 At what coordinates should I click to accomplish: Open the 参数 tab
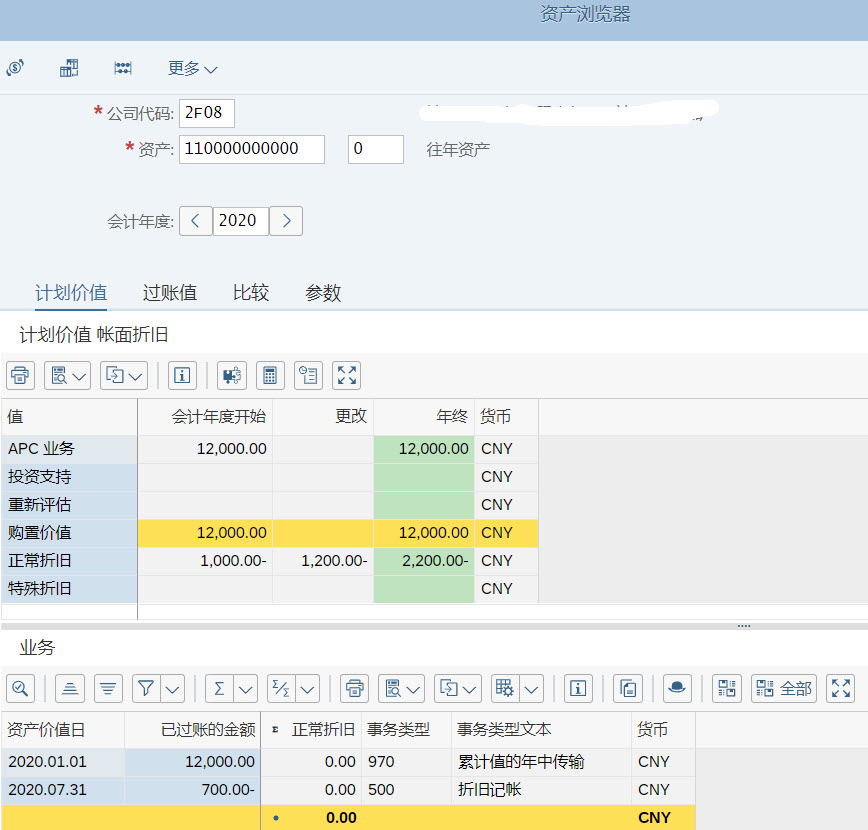(x=322, y=293)
